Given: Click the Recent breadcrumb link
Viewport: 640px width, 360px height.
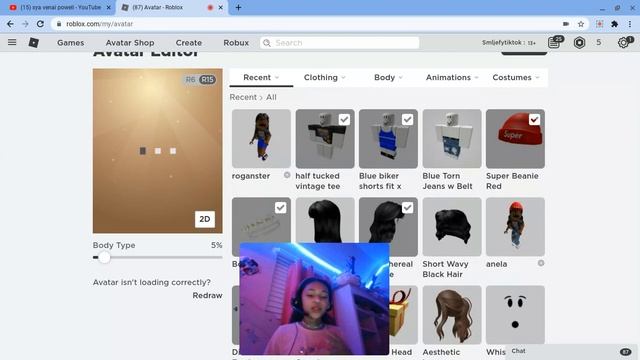Looking at the screenshot, I should coord(243,97).
